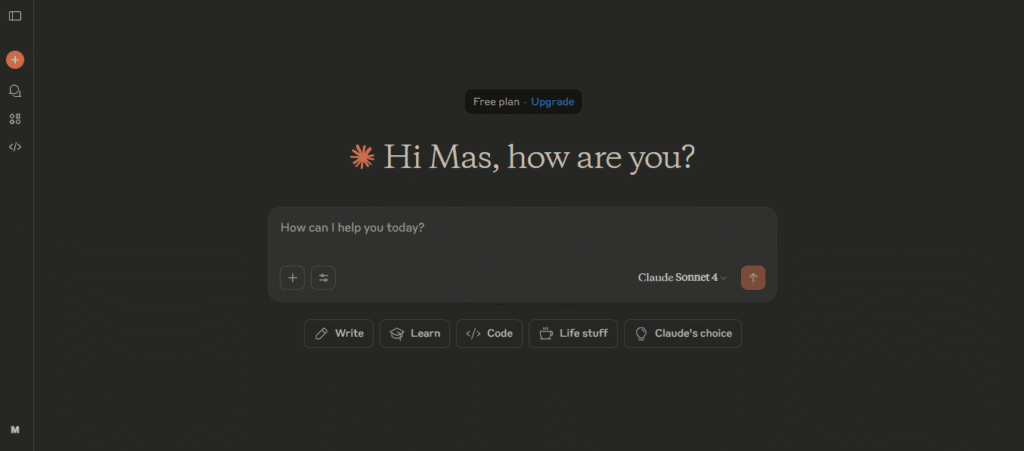1024x451 pixels.
Task: Toggle the sidebar panel icon
Action: point(15,16)
